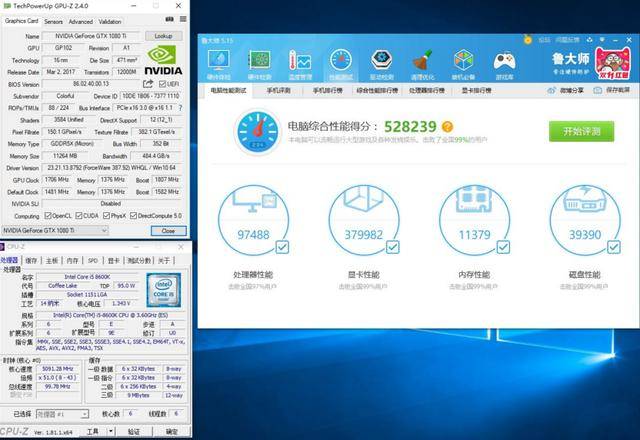
Task: Open the GPU-Z hamburger menu icon
Action: click(x=183, y=19)
